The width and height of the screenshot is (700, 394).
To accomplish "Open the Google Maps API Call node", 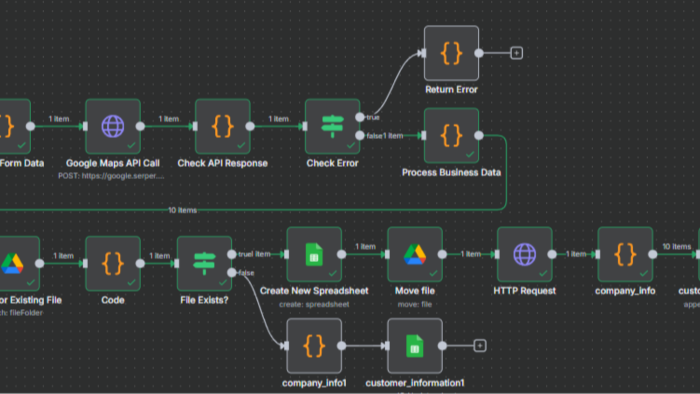I will 113,126.
